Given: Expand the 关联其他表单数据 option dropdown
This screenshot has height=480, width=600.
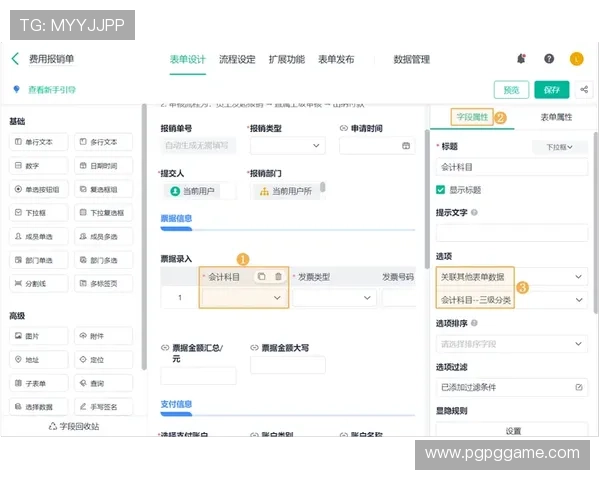Looking at the screenshot, I should pyautogui.click(x=512, y=277).
